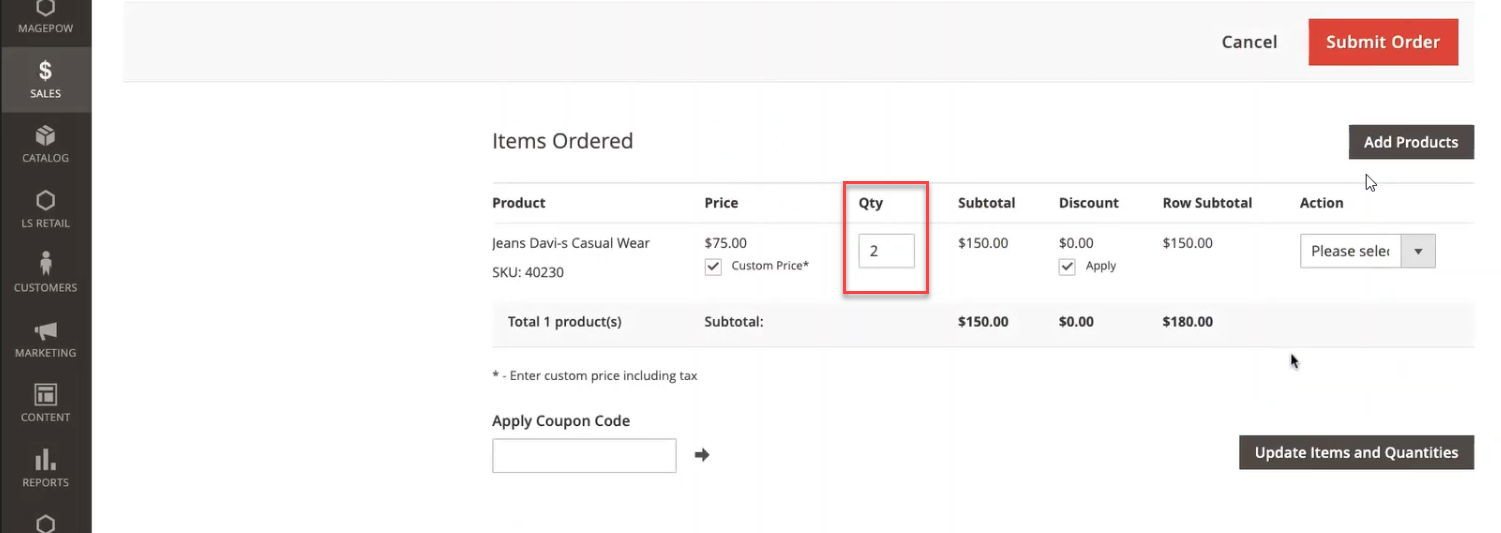Toggle the discount Apply checkbox
The image size is (1501, 533).
click(x=1067, y=266)
